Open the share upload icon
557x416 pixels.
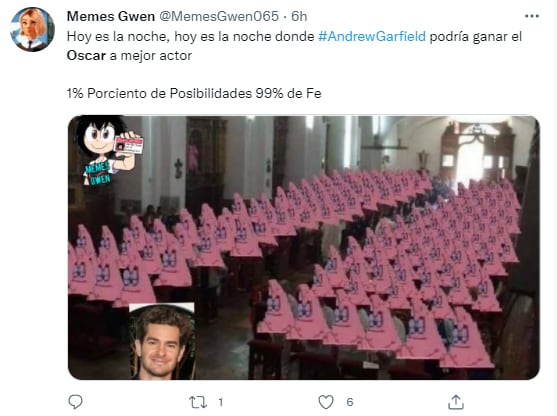[x=456, y=402]
